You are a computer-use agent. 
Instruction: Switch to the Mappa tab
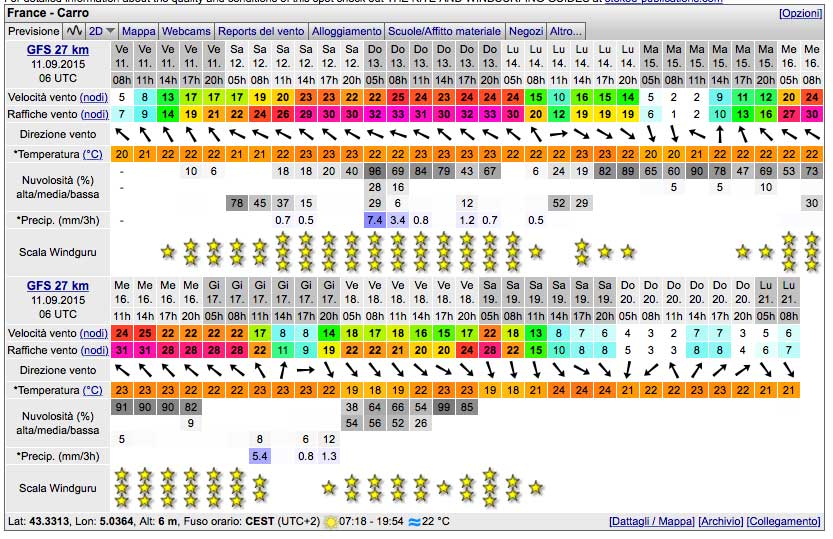pyautogui.click(x=138, y=32)
